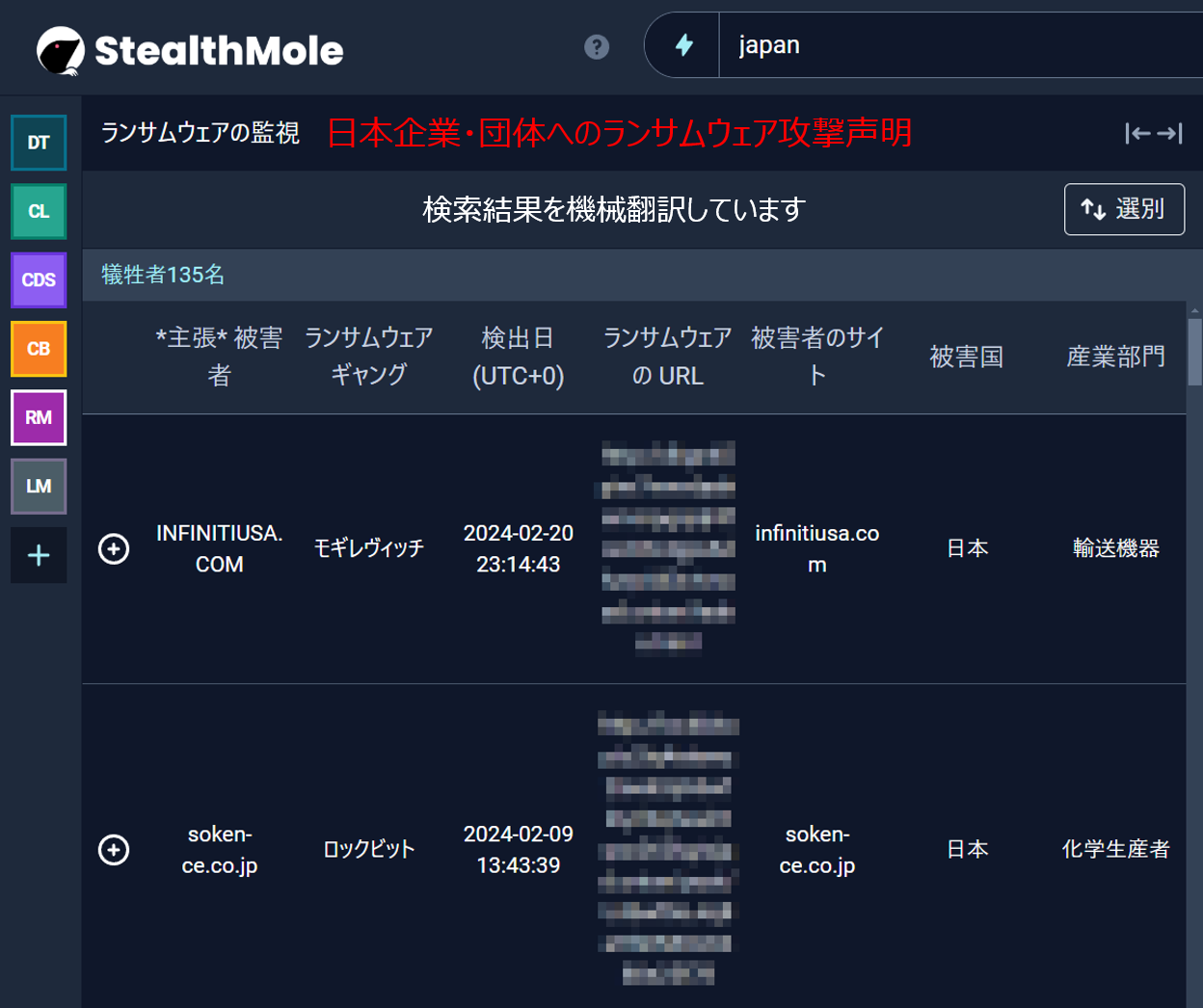Viewport: 1203px width, 1008px height.
Task: Sort by the 検出日 (UTC+0) column header
Action: coord(518,357)
